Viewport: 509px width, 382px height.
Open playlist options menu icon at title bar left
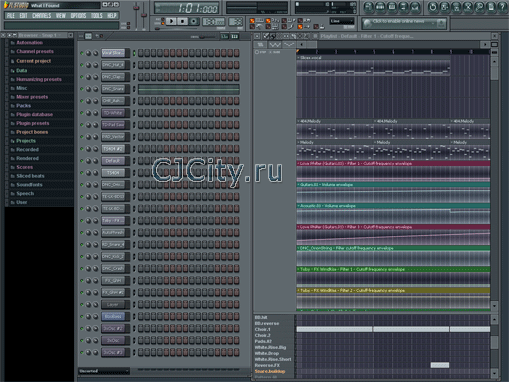click(257, 36)
